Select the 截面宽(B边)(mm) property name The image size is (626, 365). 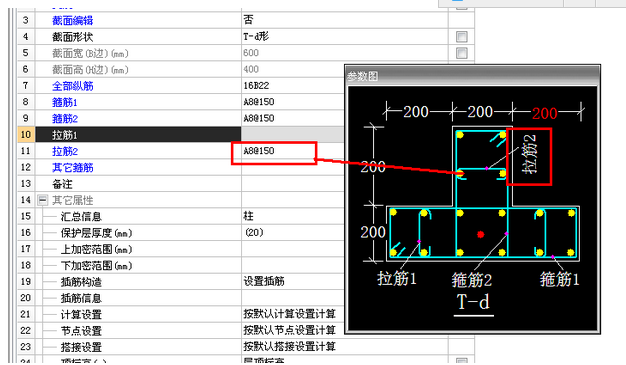(x=90, y=53)
